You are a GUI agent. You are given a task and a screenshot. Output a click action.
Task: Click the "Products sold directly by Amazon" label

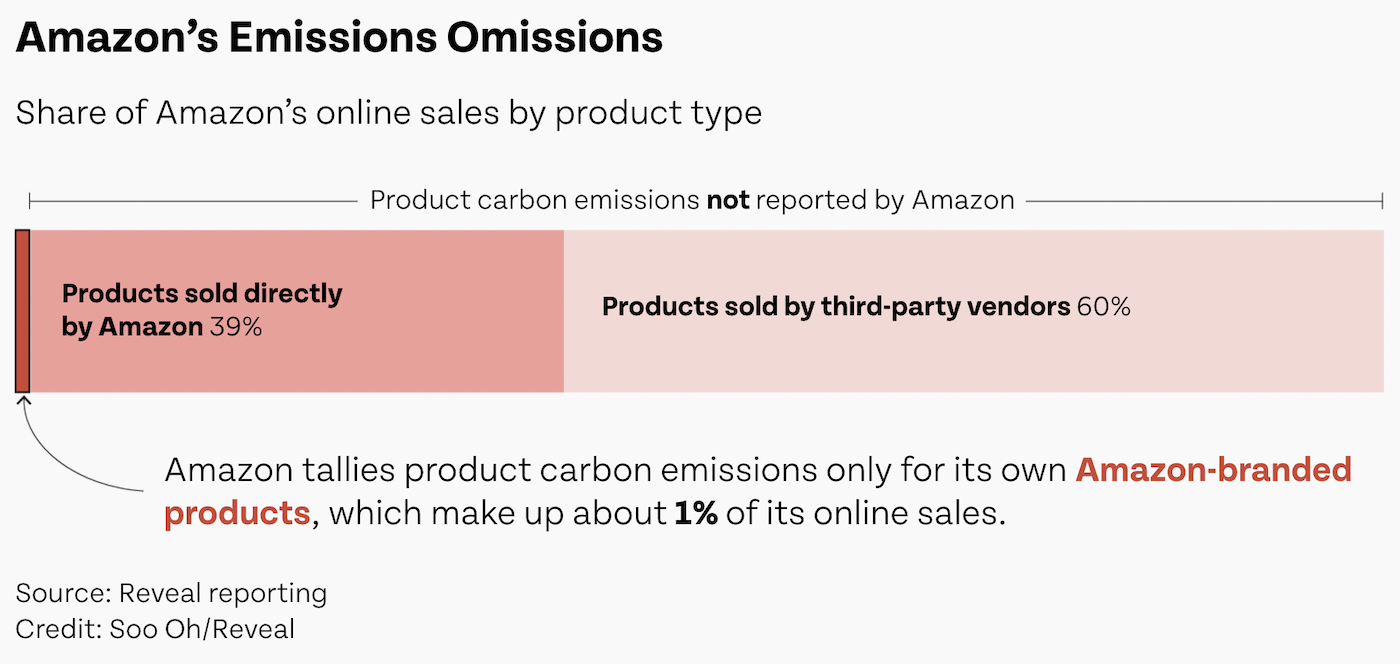pyautogui.click(x=202, y=295)
